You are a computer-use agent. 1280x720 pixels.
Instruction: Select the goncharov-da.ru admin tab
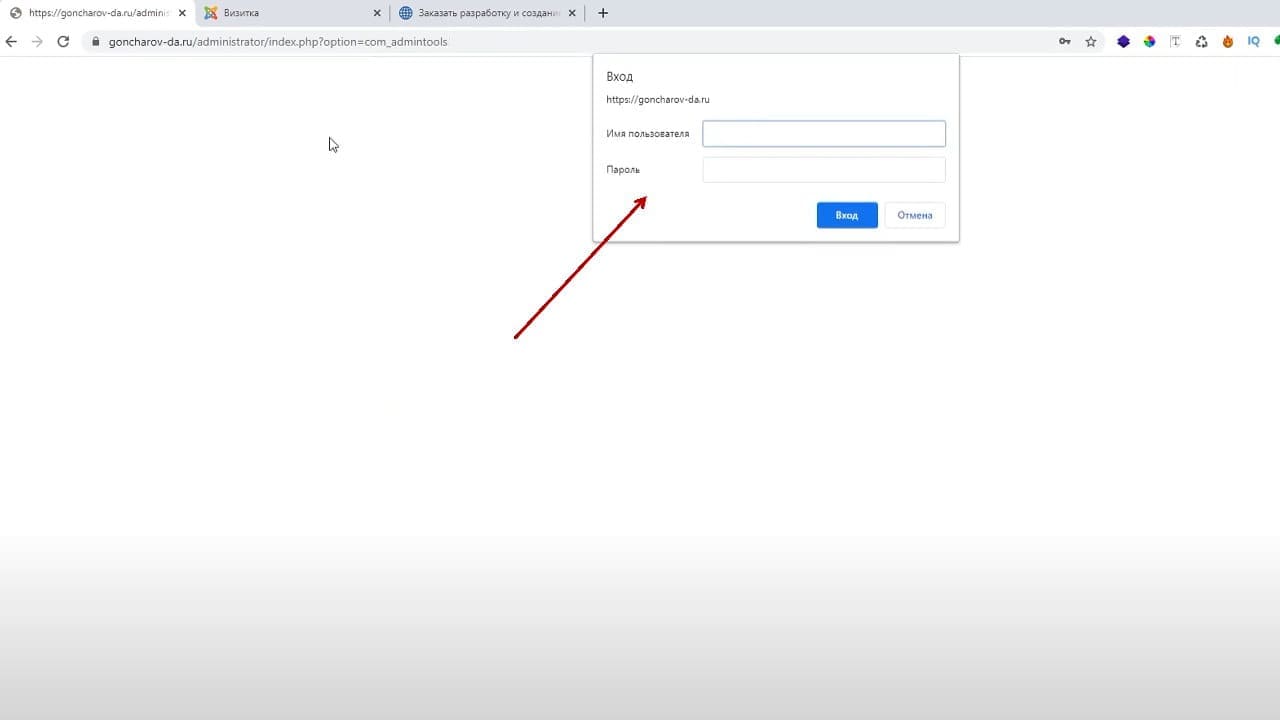(x=98, y=13)
